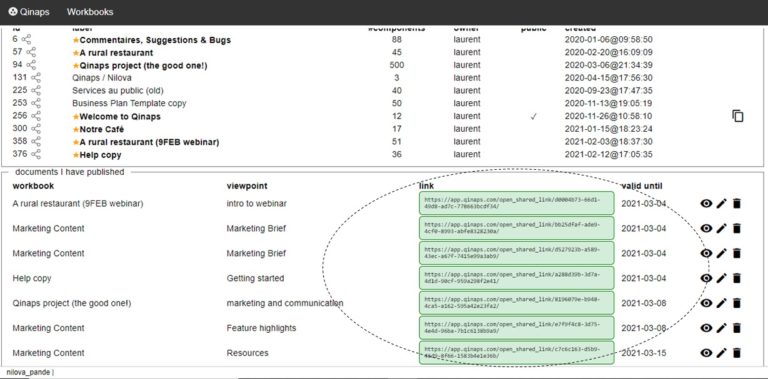Copy the Welcome to Qinaps workbook
Image resolution: width=768 pixels, height=379 pixels.
pyautogui.click(x=738, y=116)
